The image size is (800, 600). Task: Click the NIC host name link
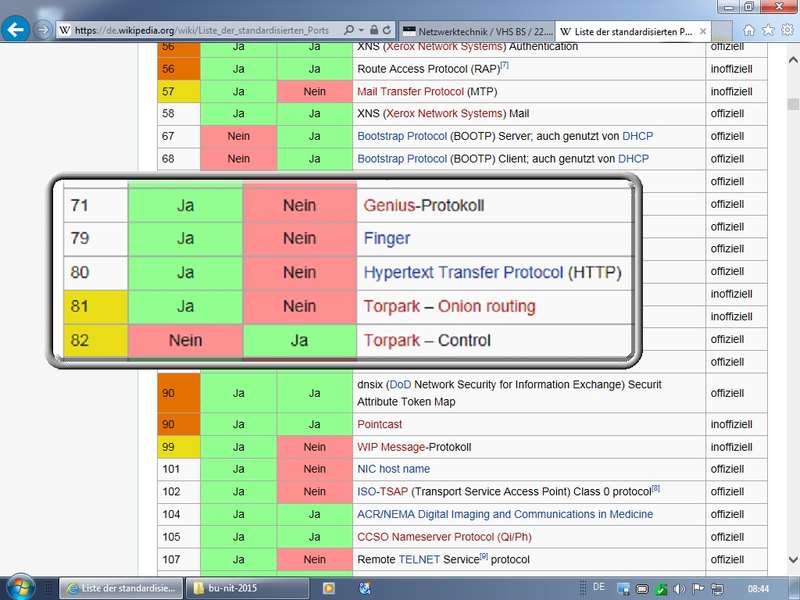tap(393, 469)
